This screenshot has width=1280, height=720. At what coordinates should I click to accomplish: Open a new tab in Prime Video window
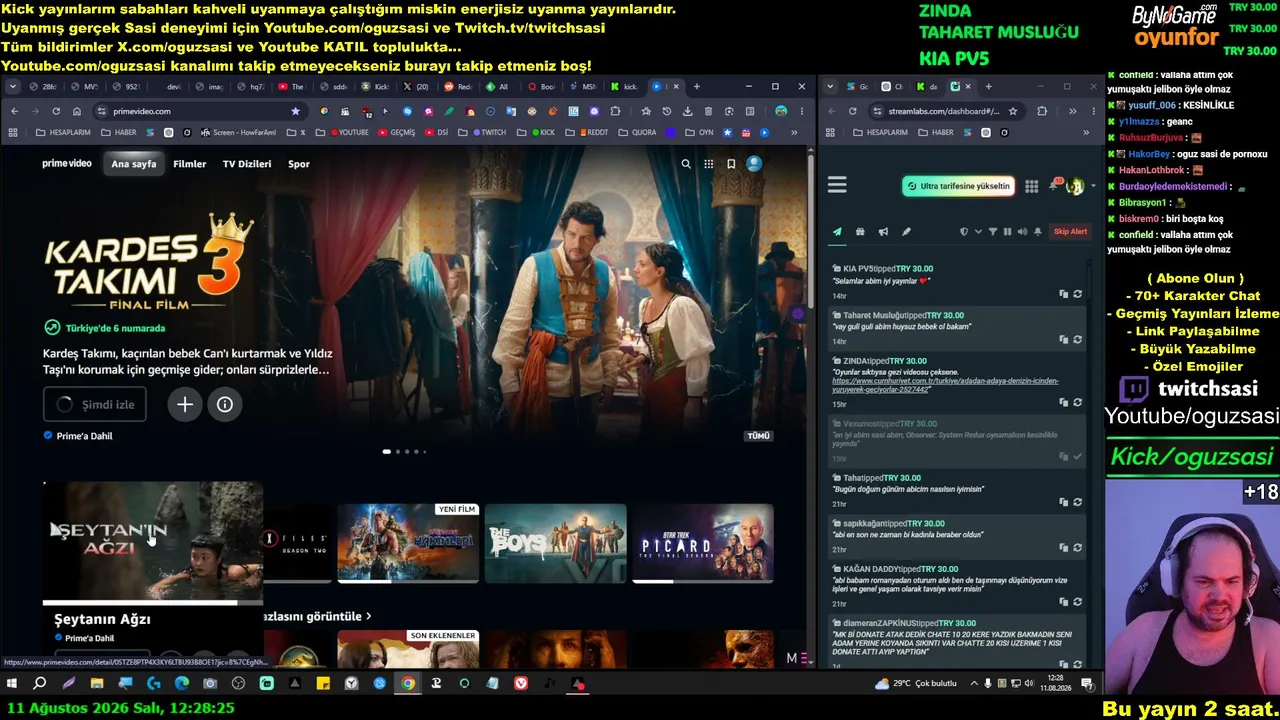pos(697,87)
